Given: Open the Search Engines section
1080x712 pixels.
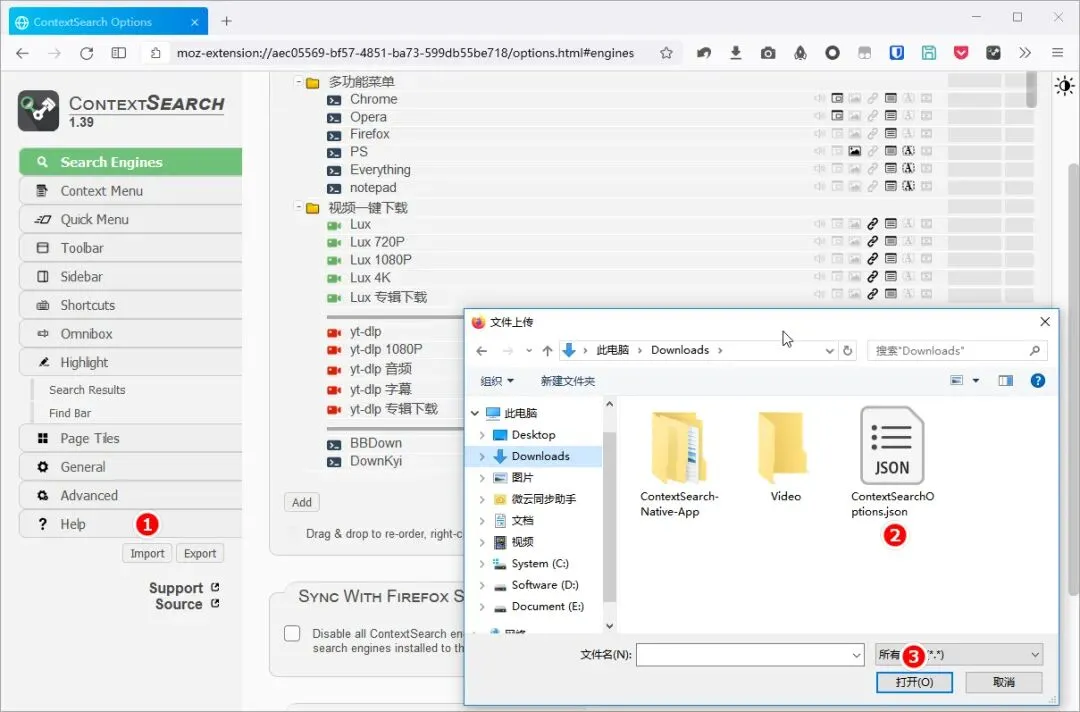Looking at the screenshot, I should coord(131,162).
